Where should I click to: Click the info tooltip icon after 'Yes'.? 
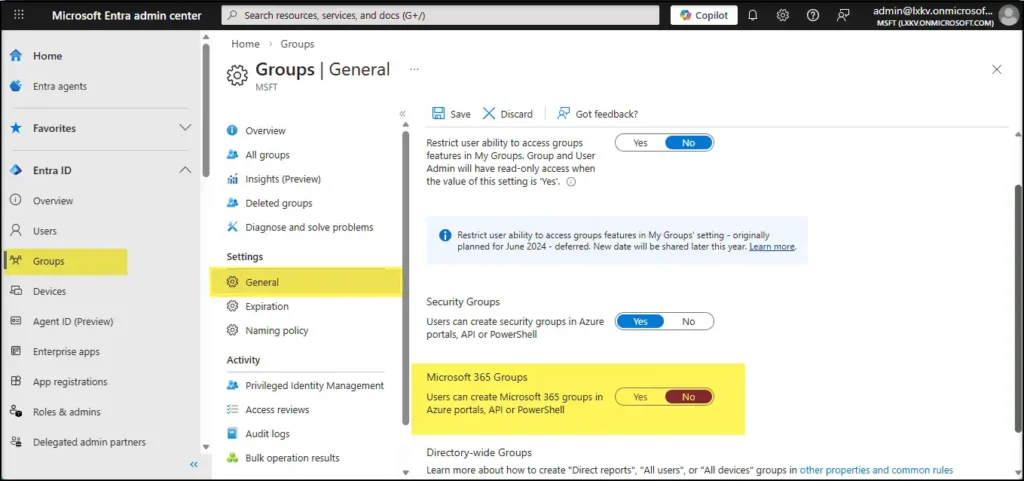pos(571,182)
